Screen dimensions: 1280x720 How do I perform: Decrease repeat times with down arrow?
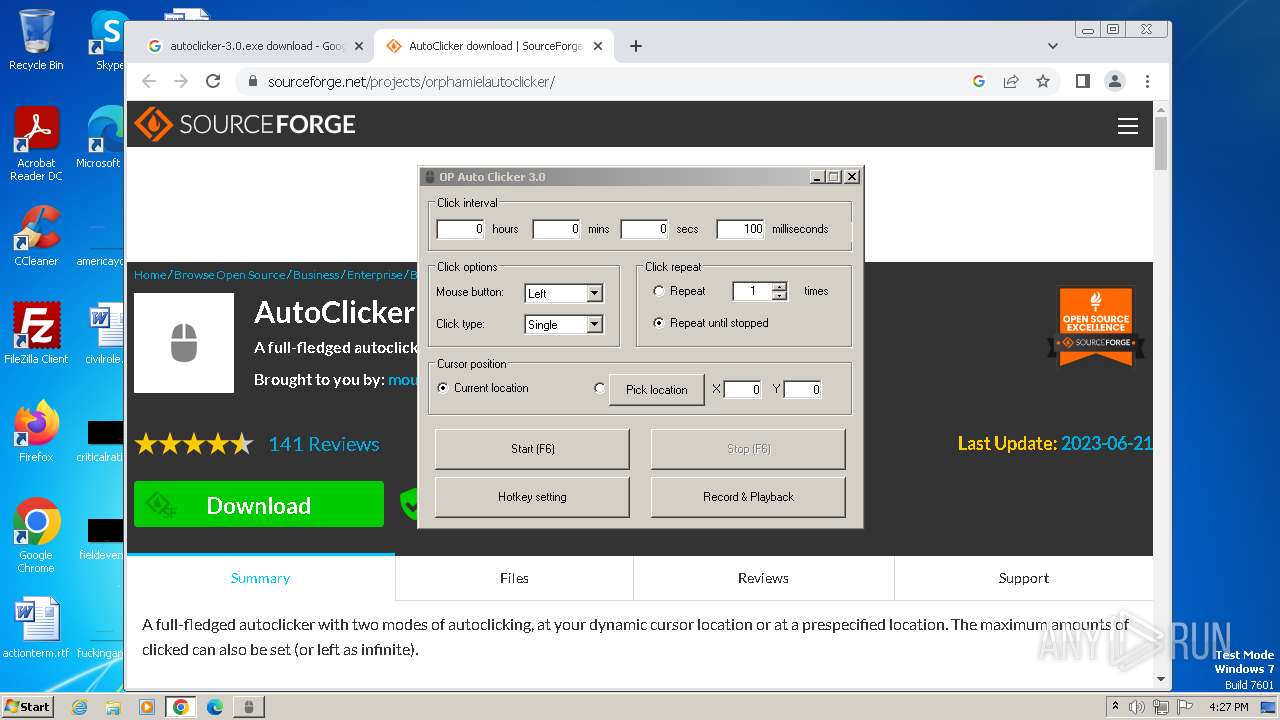(x=780, y=296)
